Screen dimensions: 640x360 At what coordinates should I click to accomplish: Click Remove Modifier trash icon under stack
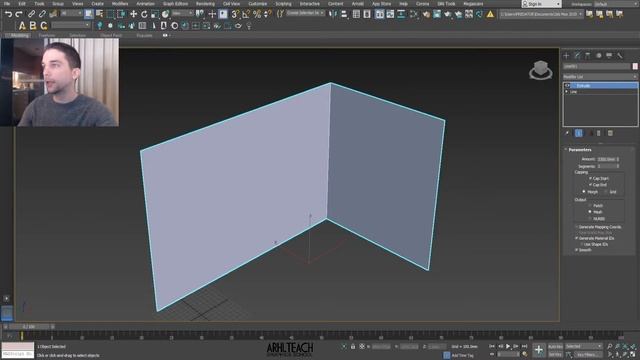click(599, 133)
